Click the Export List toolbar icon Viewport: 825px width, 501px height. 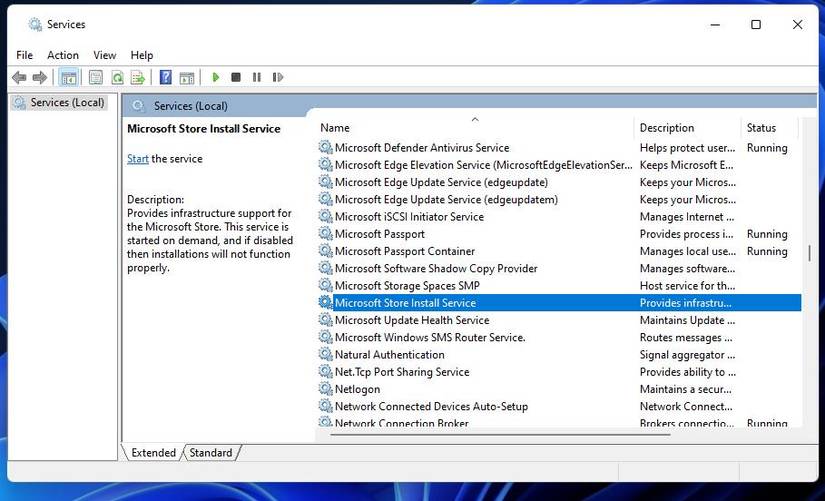click(138, 77)
